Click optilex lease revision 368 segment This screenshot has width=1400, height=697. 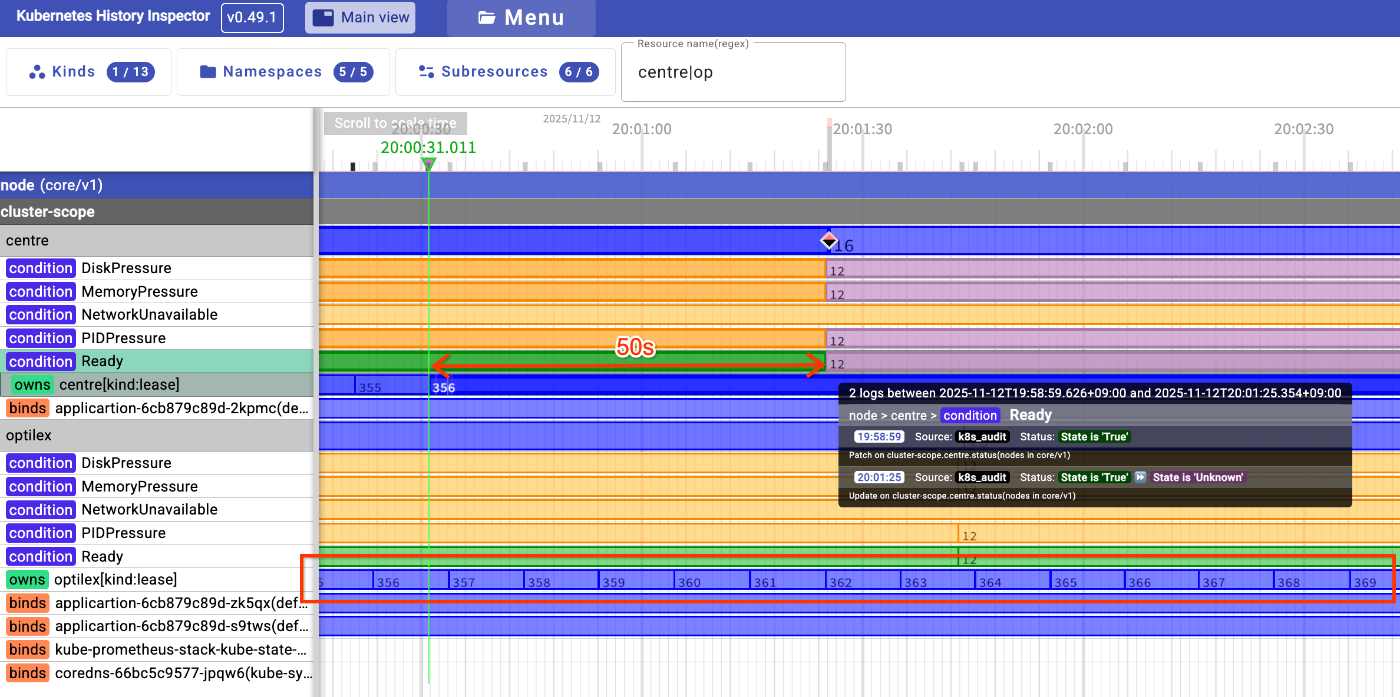point(1311,581)
